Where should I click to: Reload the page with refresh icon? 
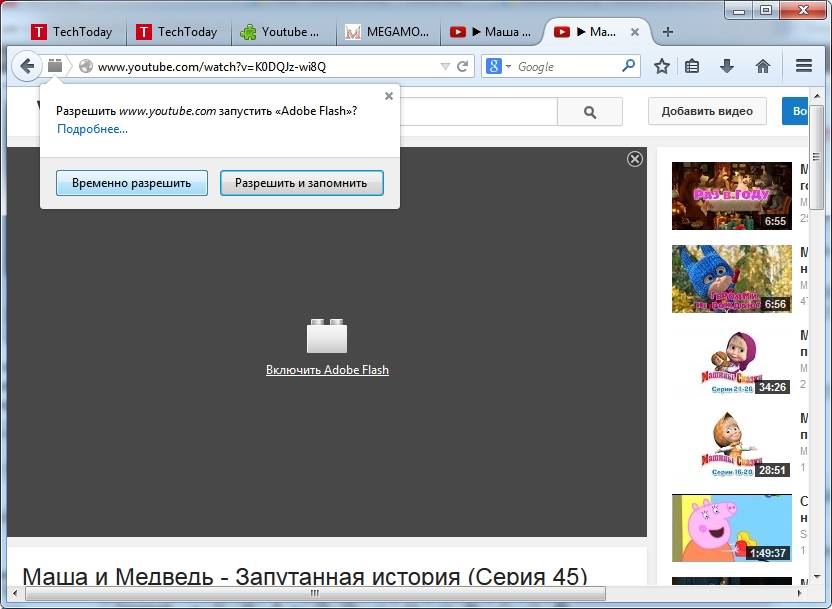coord(463,67)
